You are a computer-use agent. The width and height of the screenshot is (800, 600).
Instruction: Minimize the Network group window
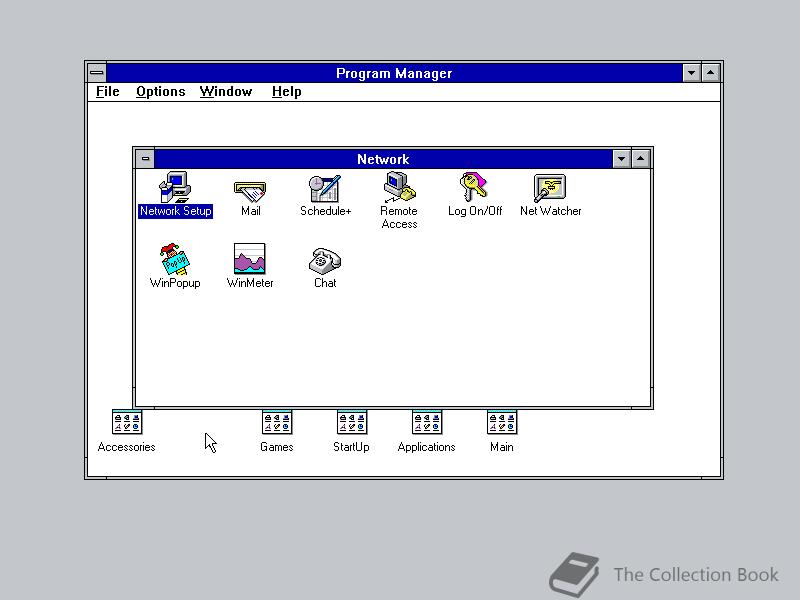(x=621, y=159)
